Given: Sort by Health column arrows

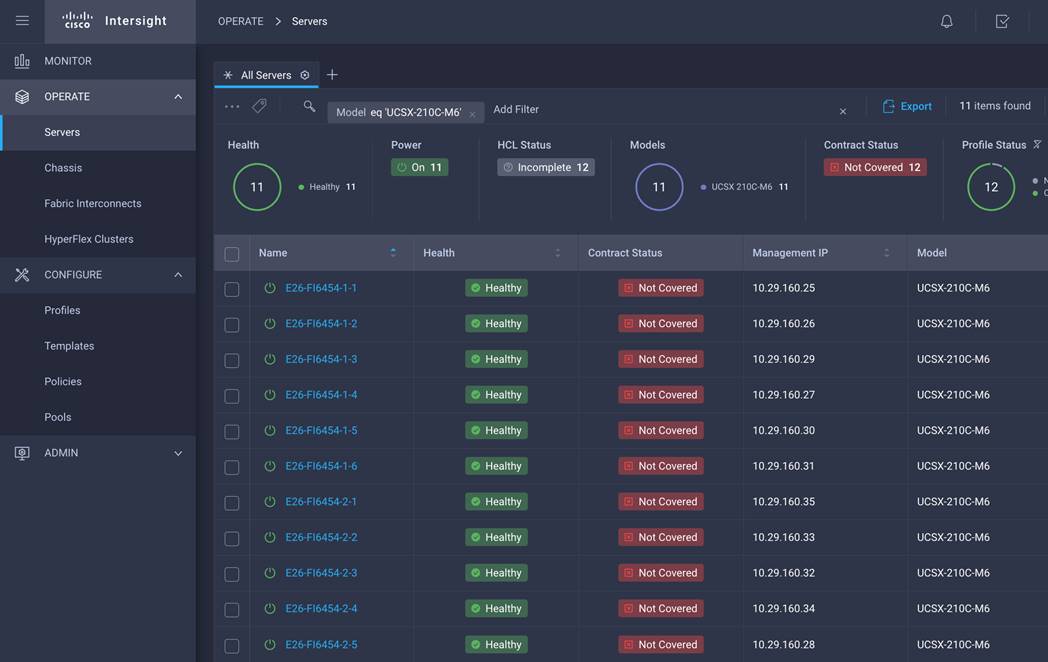Looking at the screenshot, I should [557, 252].
